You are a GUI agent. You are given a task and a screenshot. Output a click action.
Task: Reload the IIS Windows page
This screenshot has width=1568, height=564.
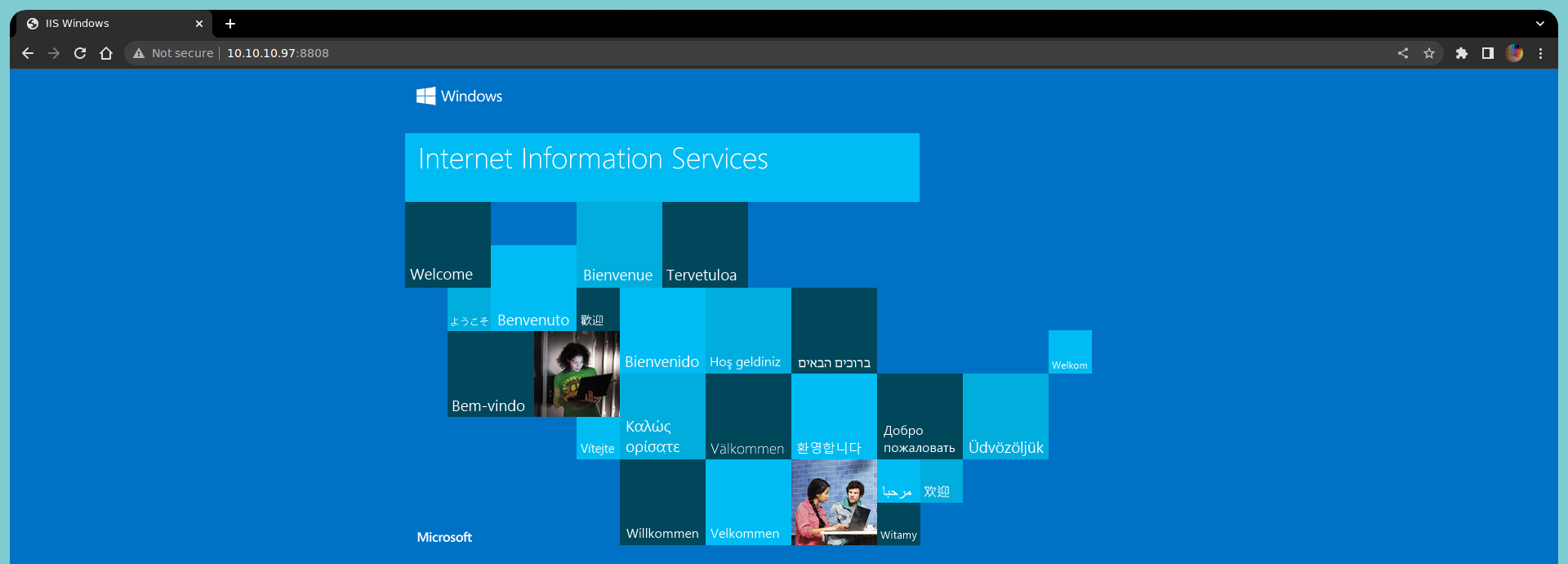pyautogui.click(x=80, y=53)
